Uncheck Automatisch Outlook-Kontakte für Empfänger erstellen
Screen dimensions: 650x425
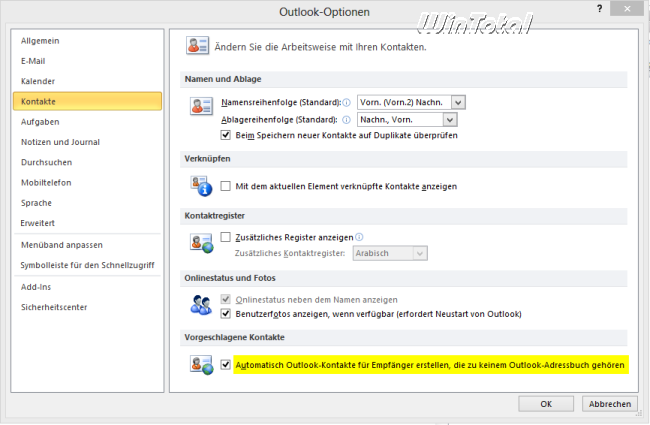[226, 365]
